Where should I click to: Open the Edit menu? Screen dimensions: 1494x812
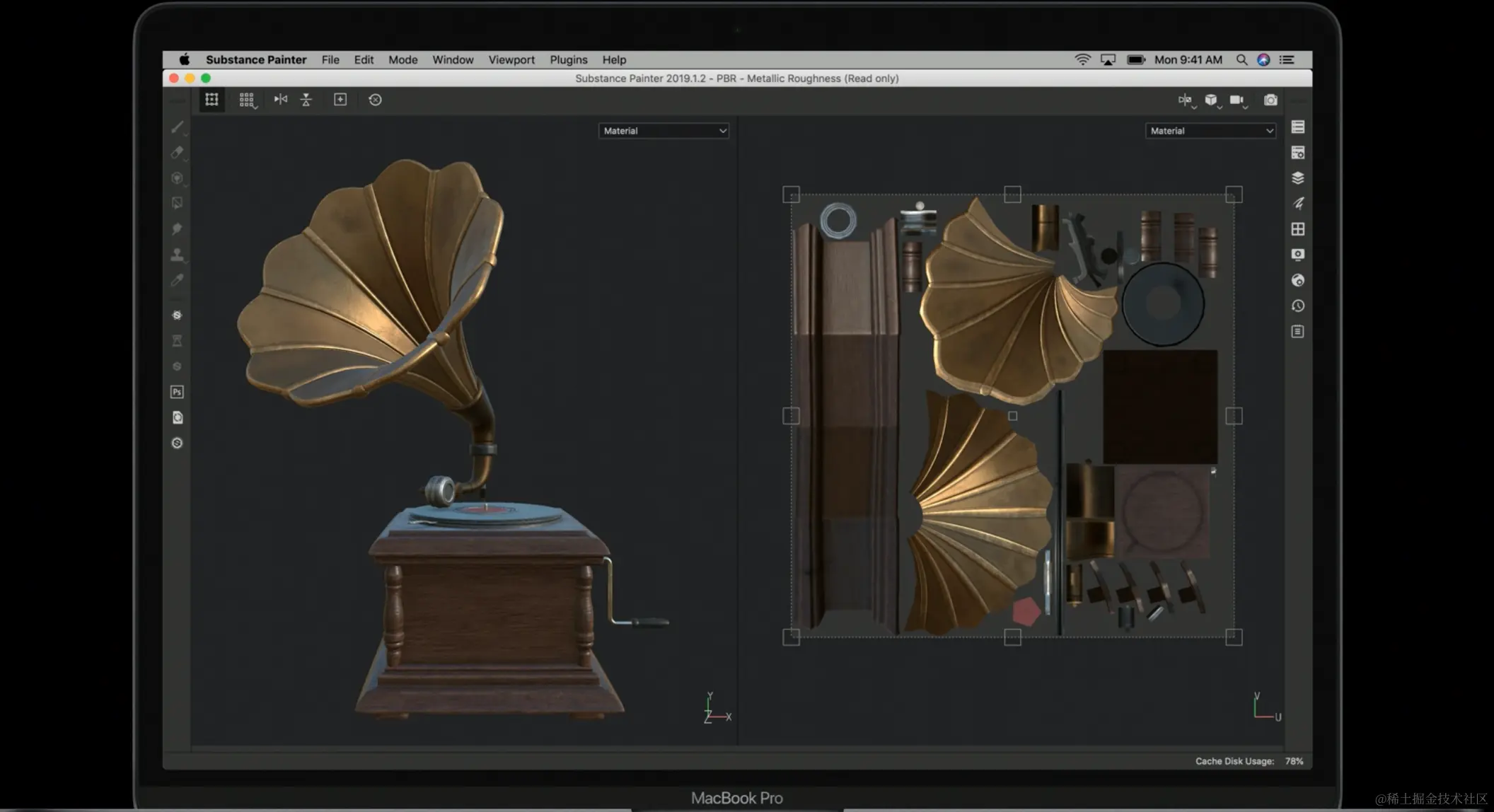[x=364, y=60]
